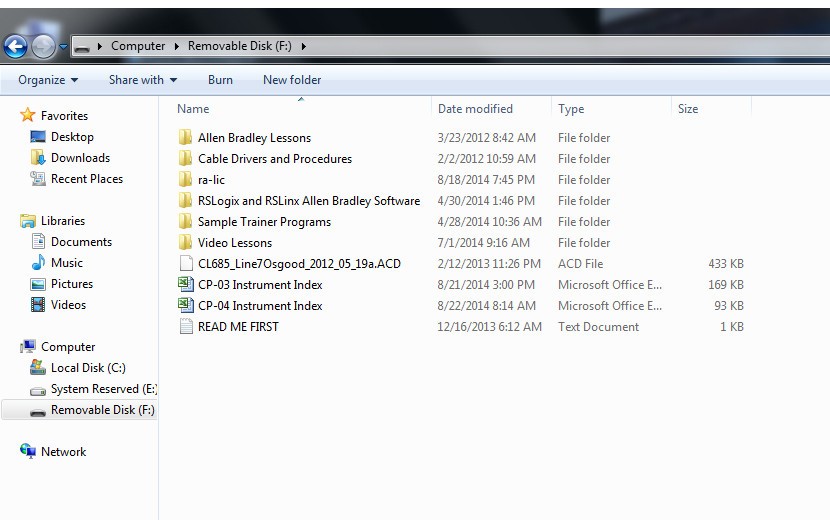Expand arrow after Removable Disk (F:) breadcrumb
The height and width of the screenshot is (520, 830).
tap(304, 47)
